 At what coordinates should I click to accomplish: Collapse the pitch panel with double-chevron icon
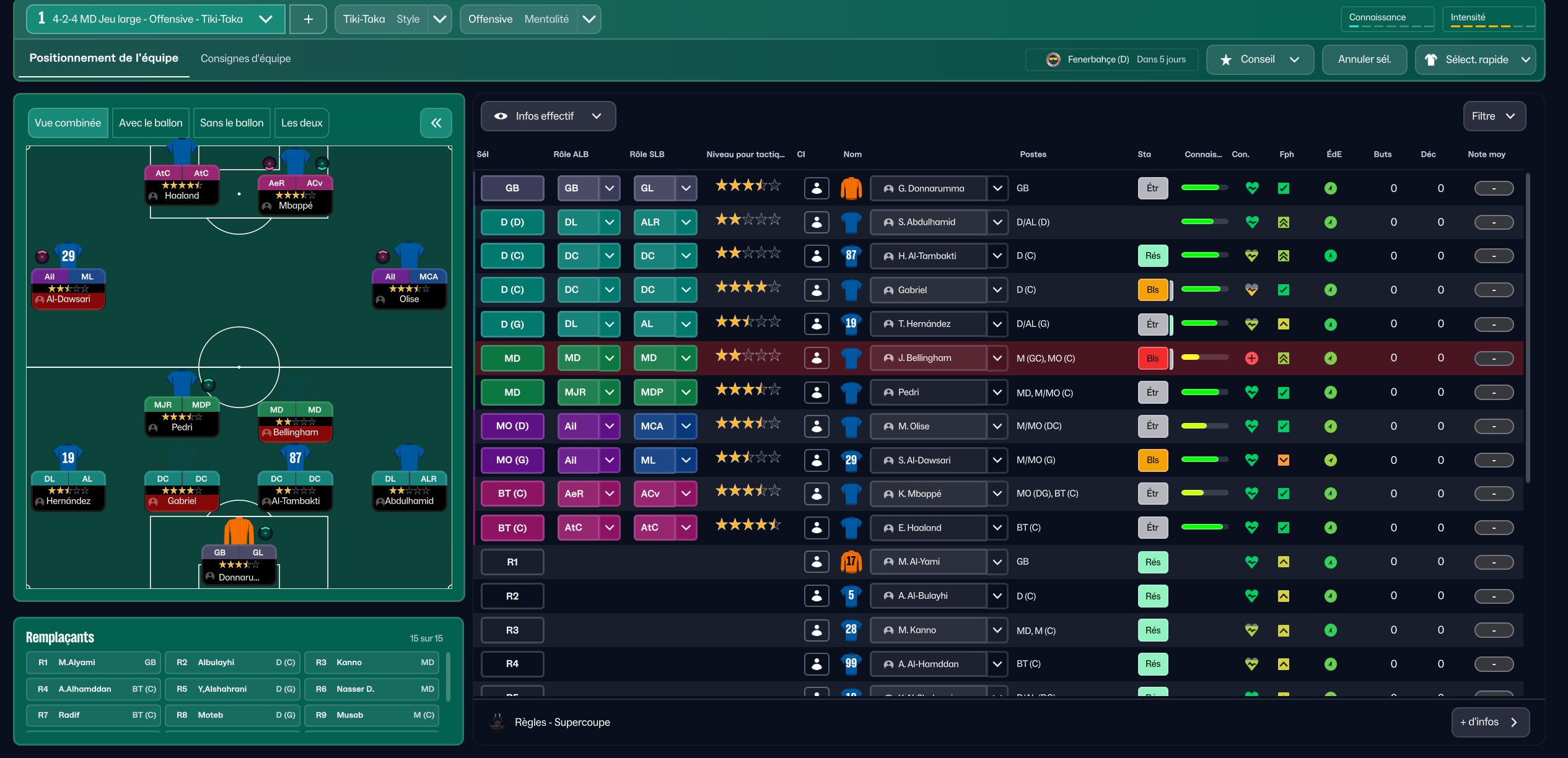(x=436, y=123)
